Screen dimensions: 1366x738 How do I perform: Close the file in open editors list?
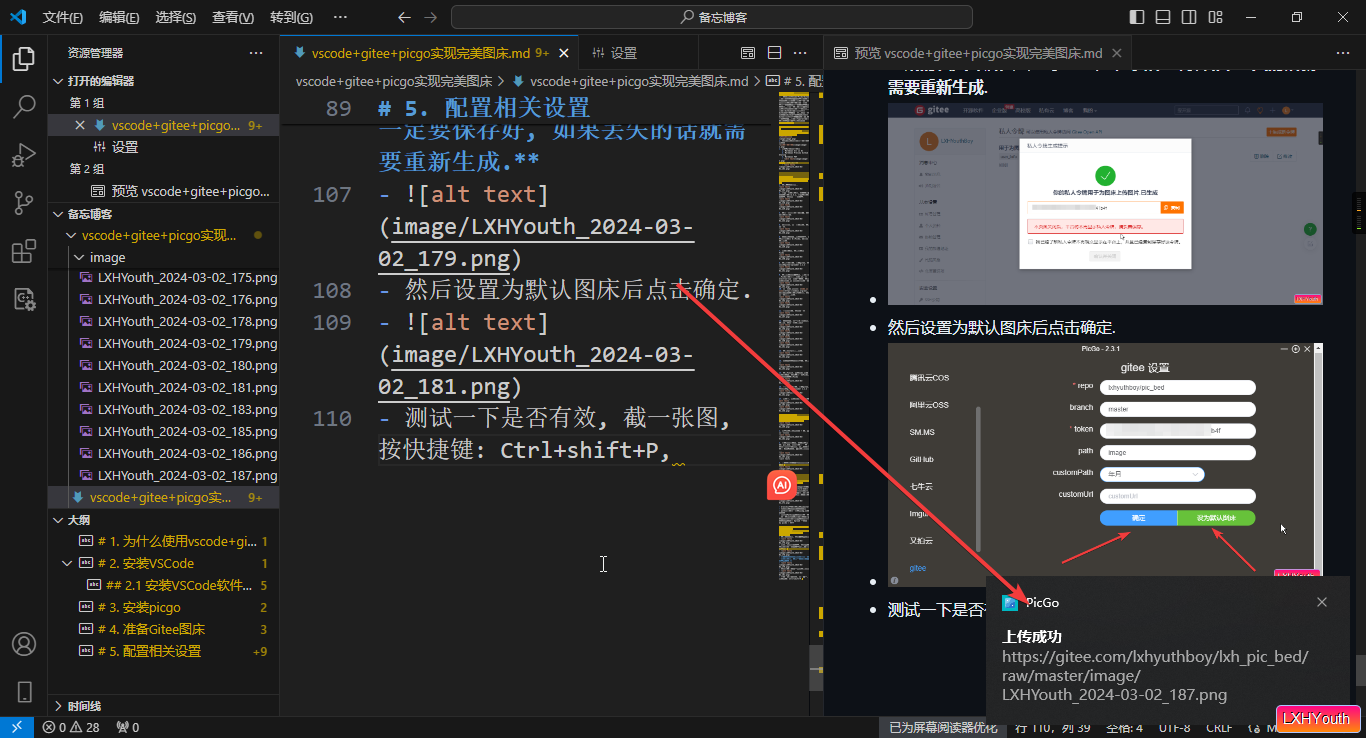tap(80, 125)
